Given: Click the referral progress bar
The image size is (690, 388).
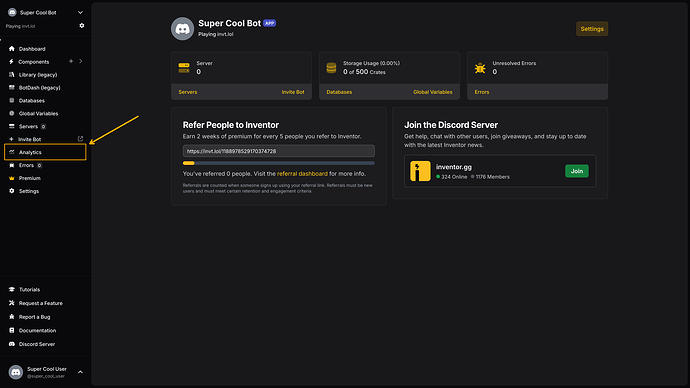Looking at the screenshot, I should click(279, 163).
